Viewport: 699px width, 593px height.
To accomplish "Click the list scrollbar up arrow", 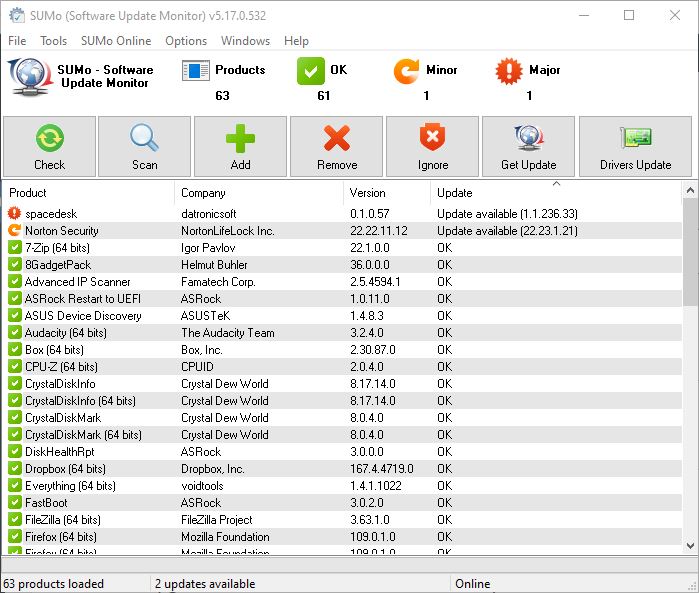I will tap(690, 190).
